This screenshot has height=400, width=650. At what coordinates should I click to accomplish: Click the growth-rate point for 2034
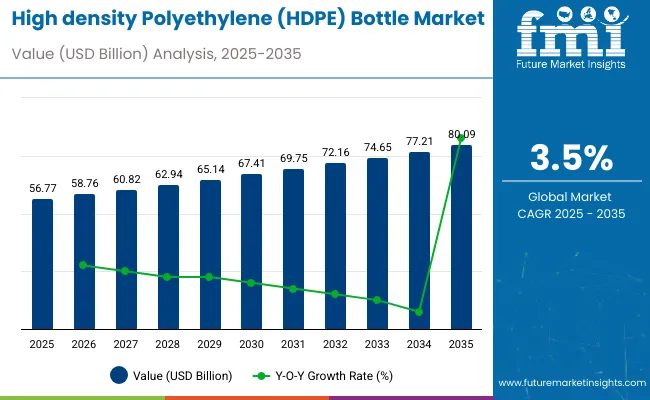tap(419, 312)
